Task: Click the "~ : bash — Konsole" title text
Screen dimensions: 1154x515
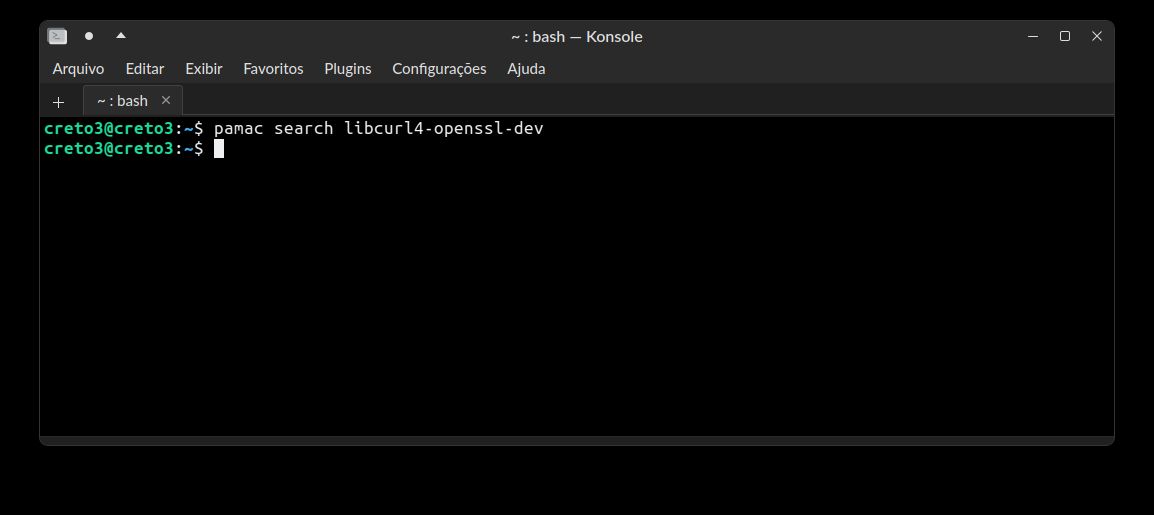Action: pyautogui.click(x=577, y=36)
